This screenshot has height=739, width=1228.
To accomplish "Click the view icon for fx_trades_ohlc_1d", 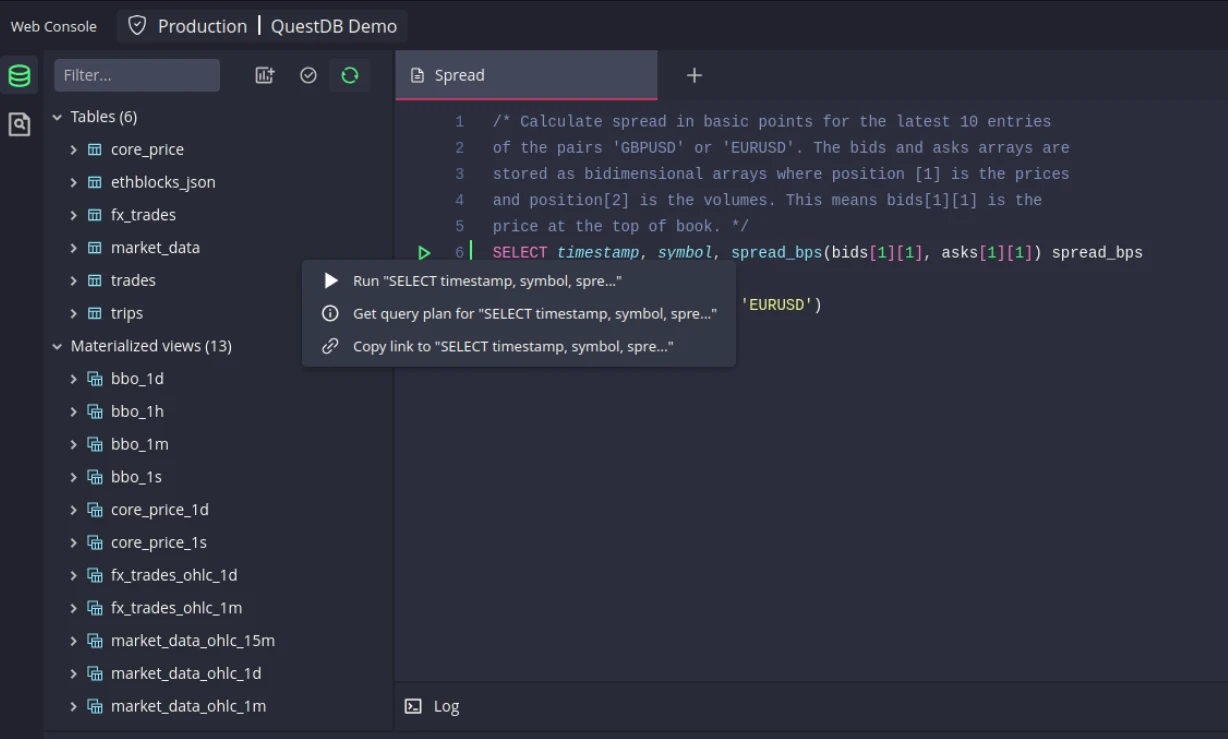I will pyautogui.click(x=95, y=575).
